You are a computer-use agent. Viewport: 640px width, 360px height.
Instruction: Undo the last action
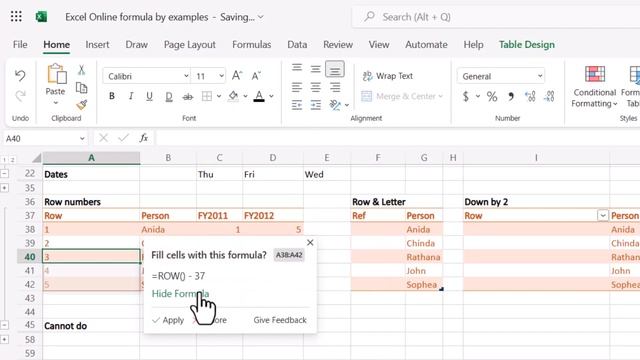[20, 76]
